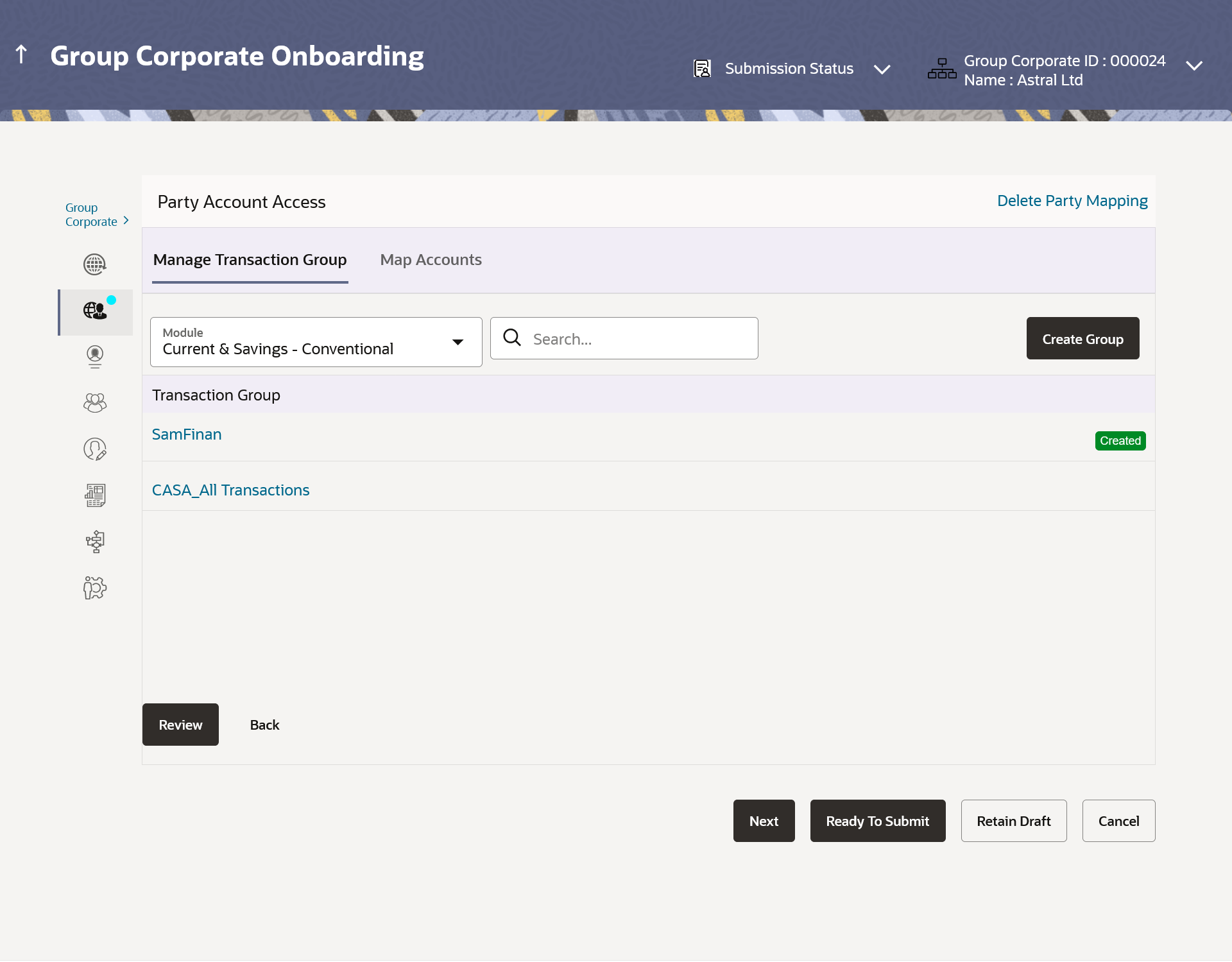Expand the Group Corporate sidebar arrow
The width and height of the screenshot is (1232, 962).
(126, 220)
